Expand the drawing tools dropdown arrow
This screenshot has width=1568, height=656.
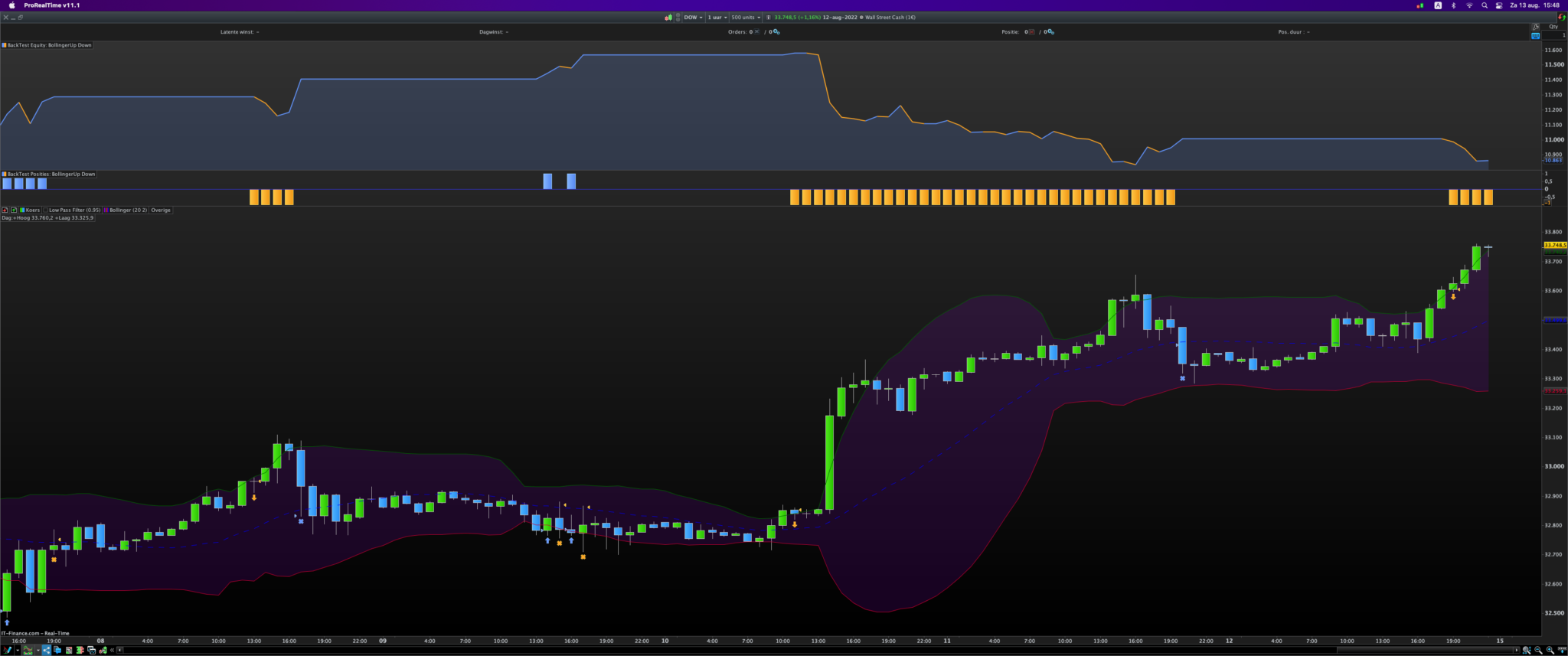click(x=18, y=650)
